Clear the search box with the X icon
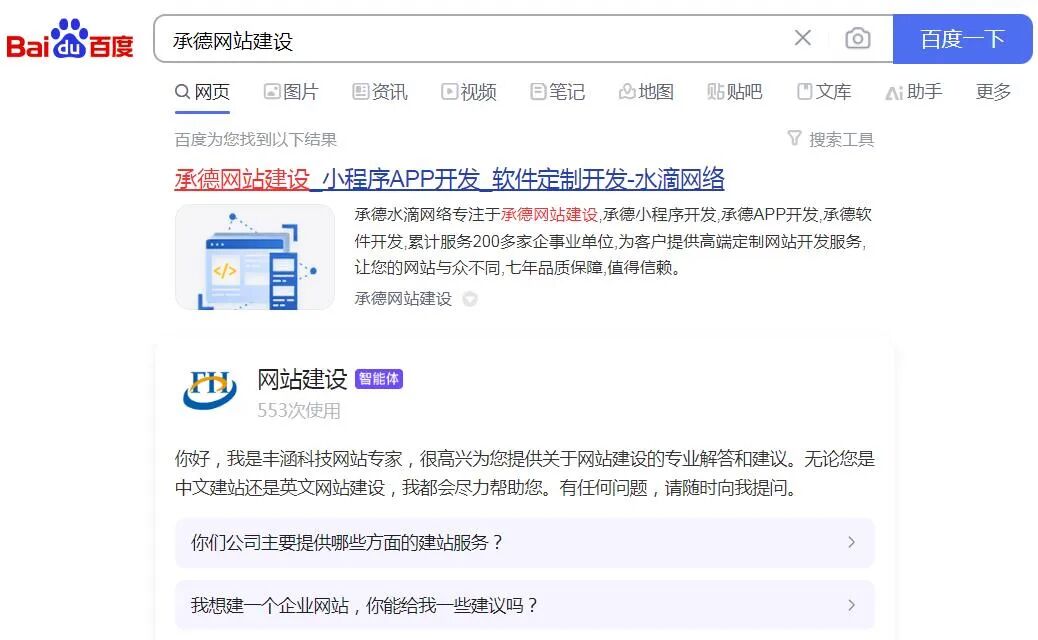The width and height of the screenshot is (1038, 640). (802, 38)
